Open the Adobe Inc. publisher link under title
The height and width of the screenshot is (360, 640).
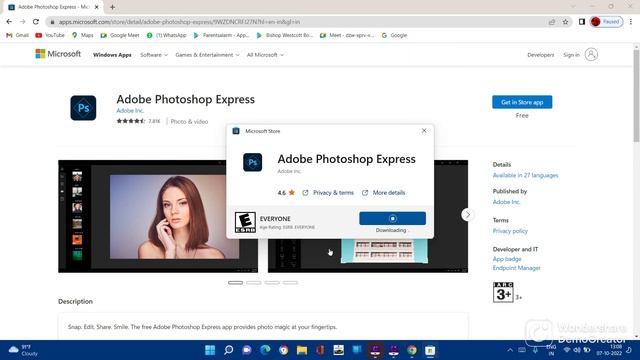[130, 111]
